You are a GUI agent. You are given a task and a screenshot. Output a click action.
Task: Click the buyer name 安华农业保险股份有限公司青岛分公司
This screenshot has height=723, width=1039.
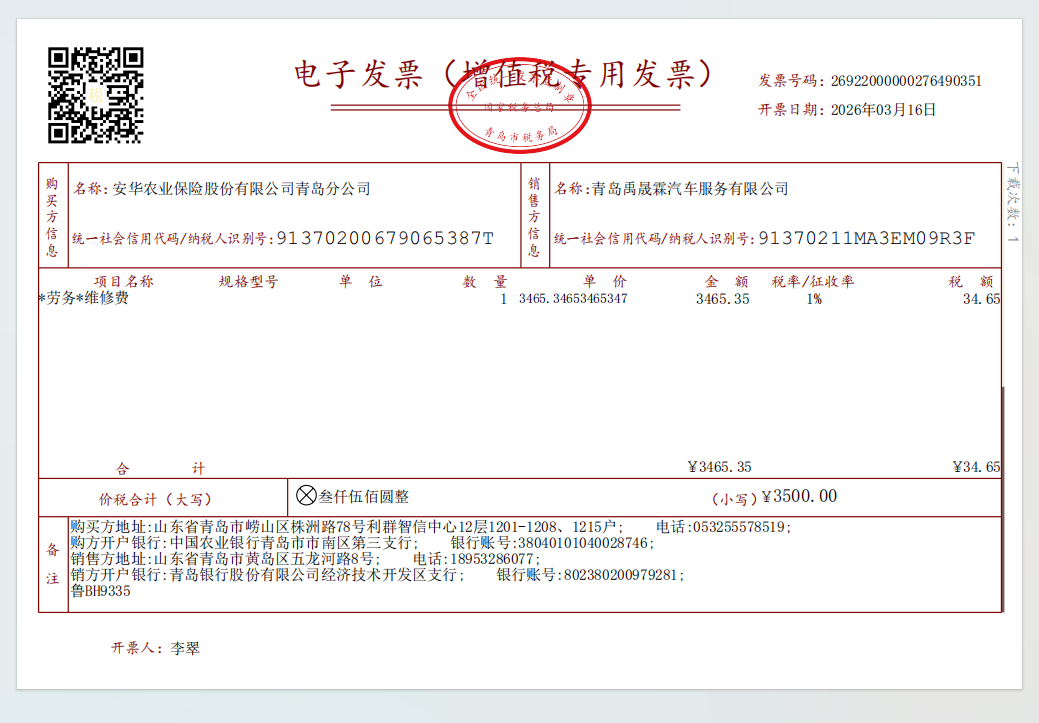pyautogui.click(x=241, y=189)
